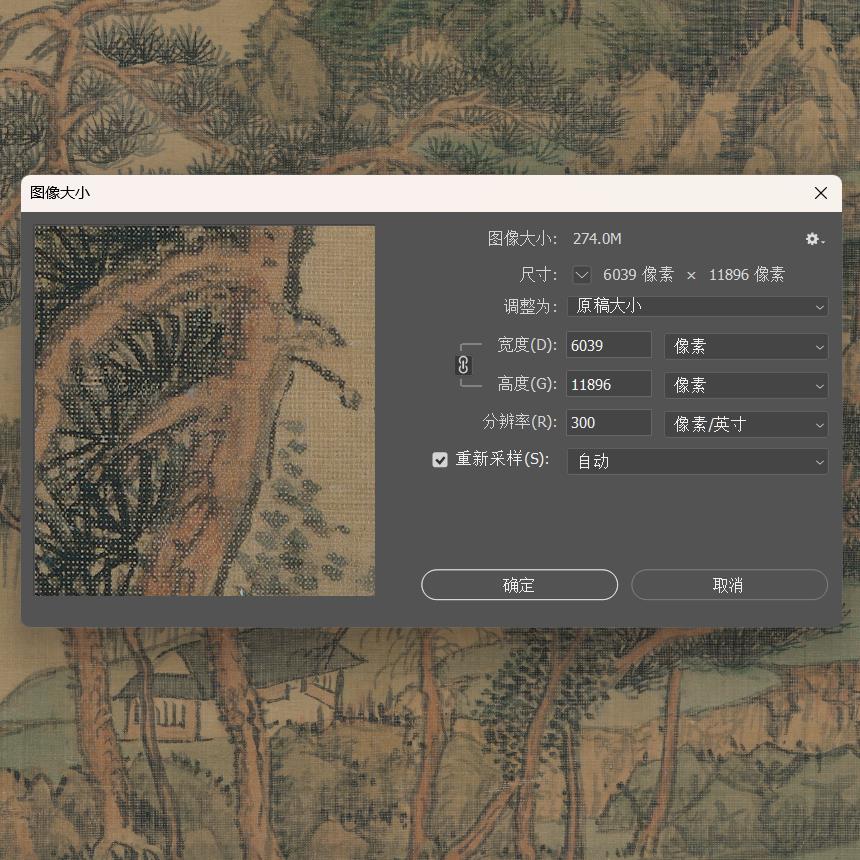Open the 高度 unit 像素 dropdown

(746, 385)
